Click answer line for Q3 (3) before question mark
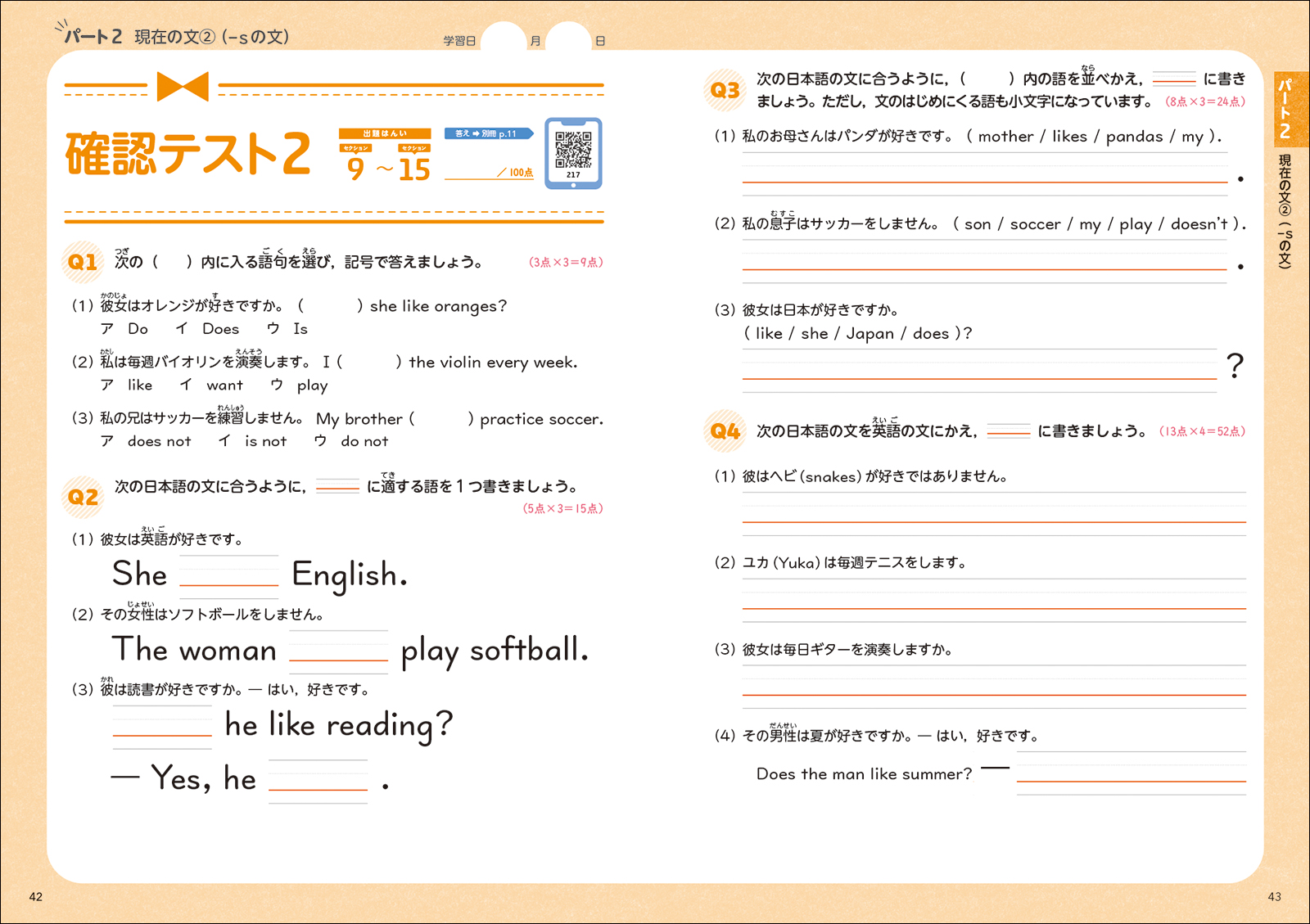The width and height of the screenshot is (1310, 924). pyautogui.click(x=980, y=371)
